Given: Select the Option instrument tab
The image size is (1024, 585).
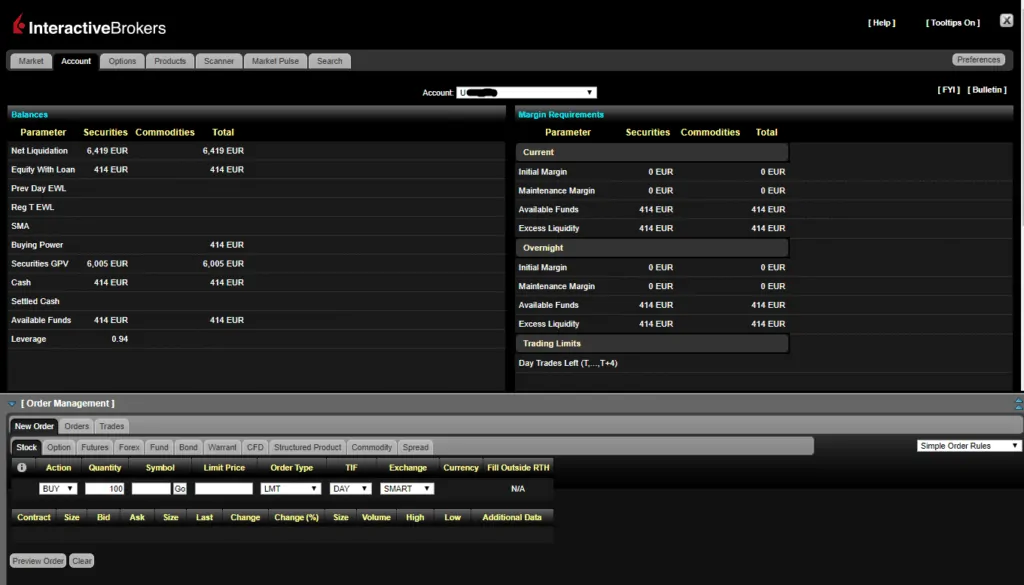Looking at the screenshot, I should (59, 447).
